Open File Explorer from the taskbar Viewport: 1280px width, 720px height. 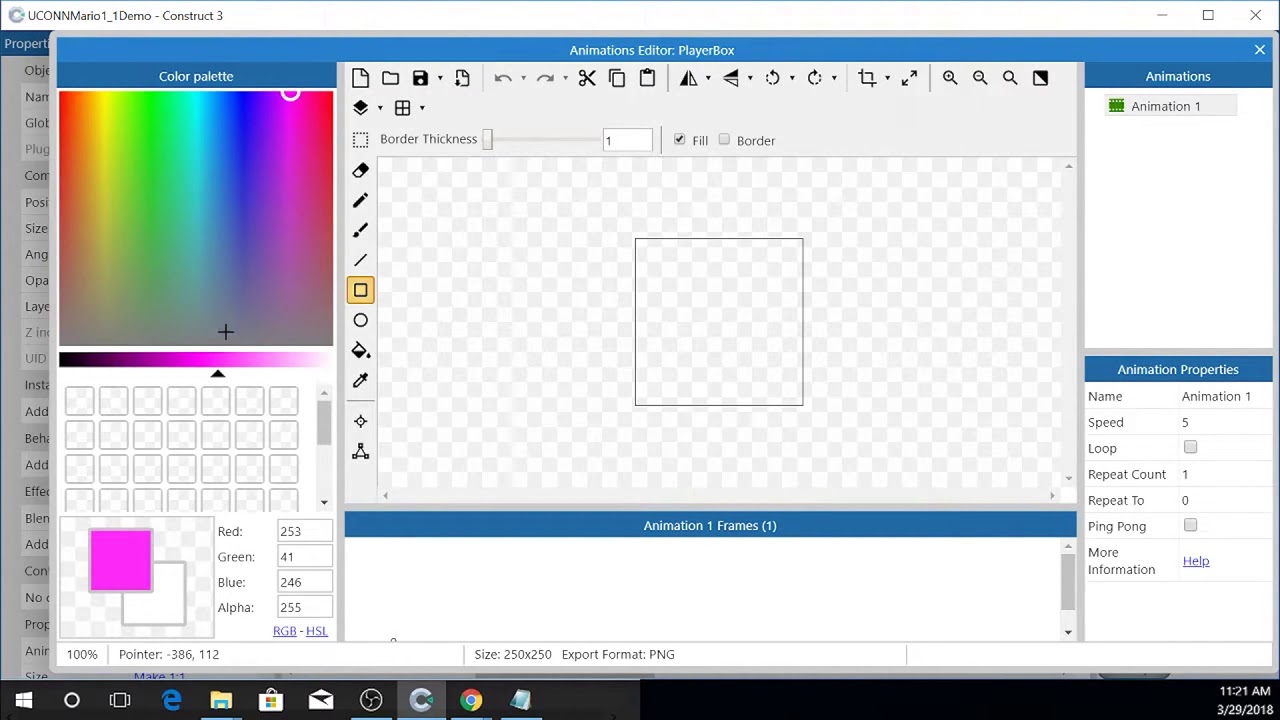tap(221, 700)
